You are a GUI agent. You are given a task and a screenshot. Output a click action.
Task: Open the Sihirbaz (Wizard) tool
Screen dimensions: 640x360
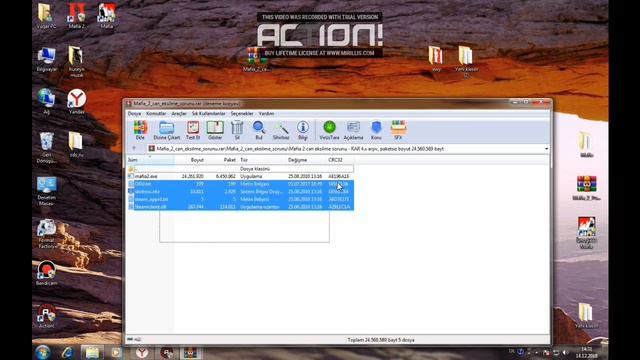click(281, 130)
